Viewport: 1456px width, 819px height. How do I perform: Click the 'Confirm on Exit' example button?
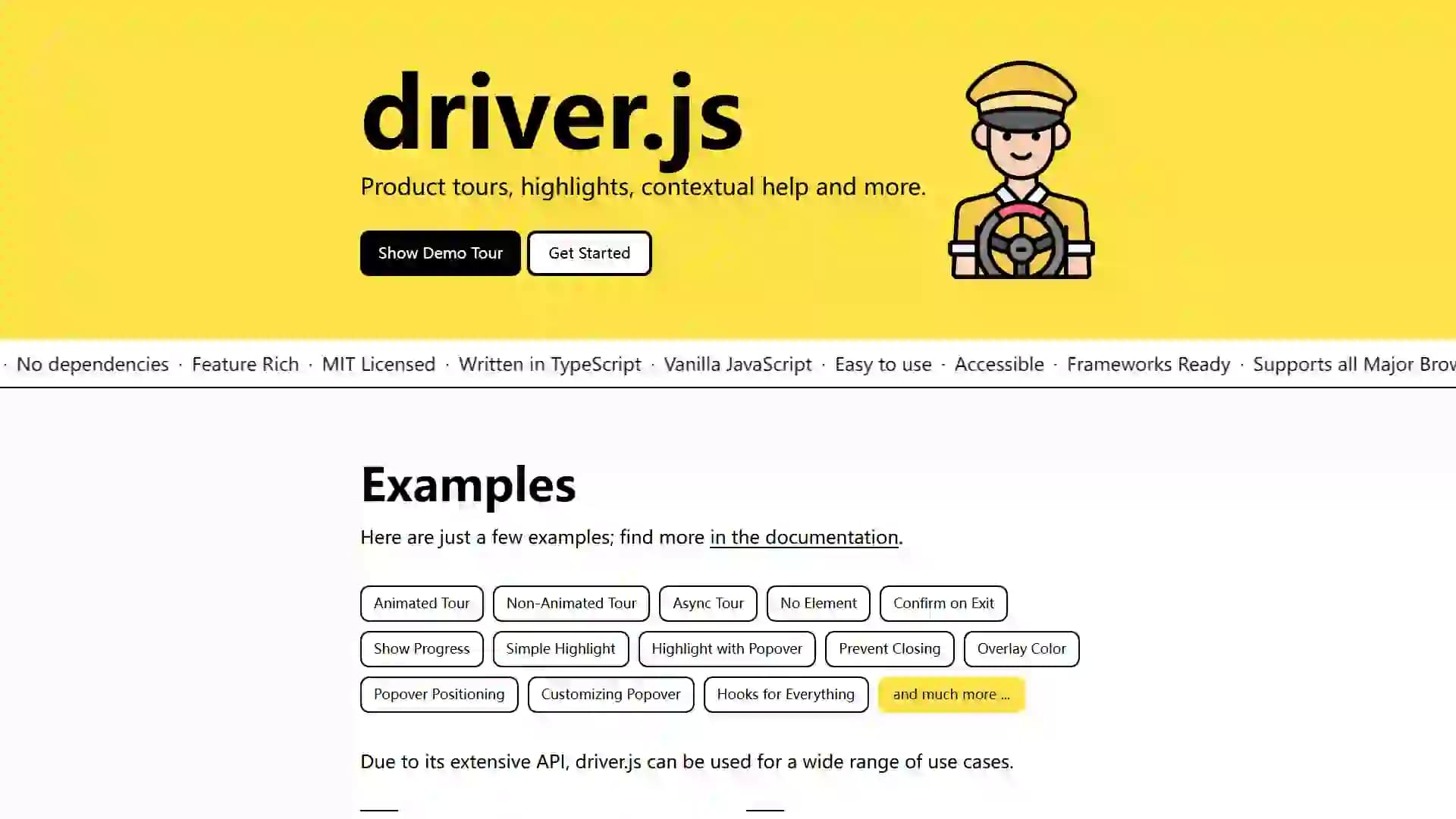coord(944,603)
